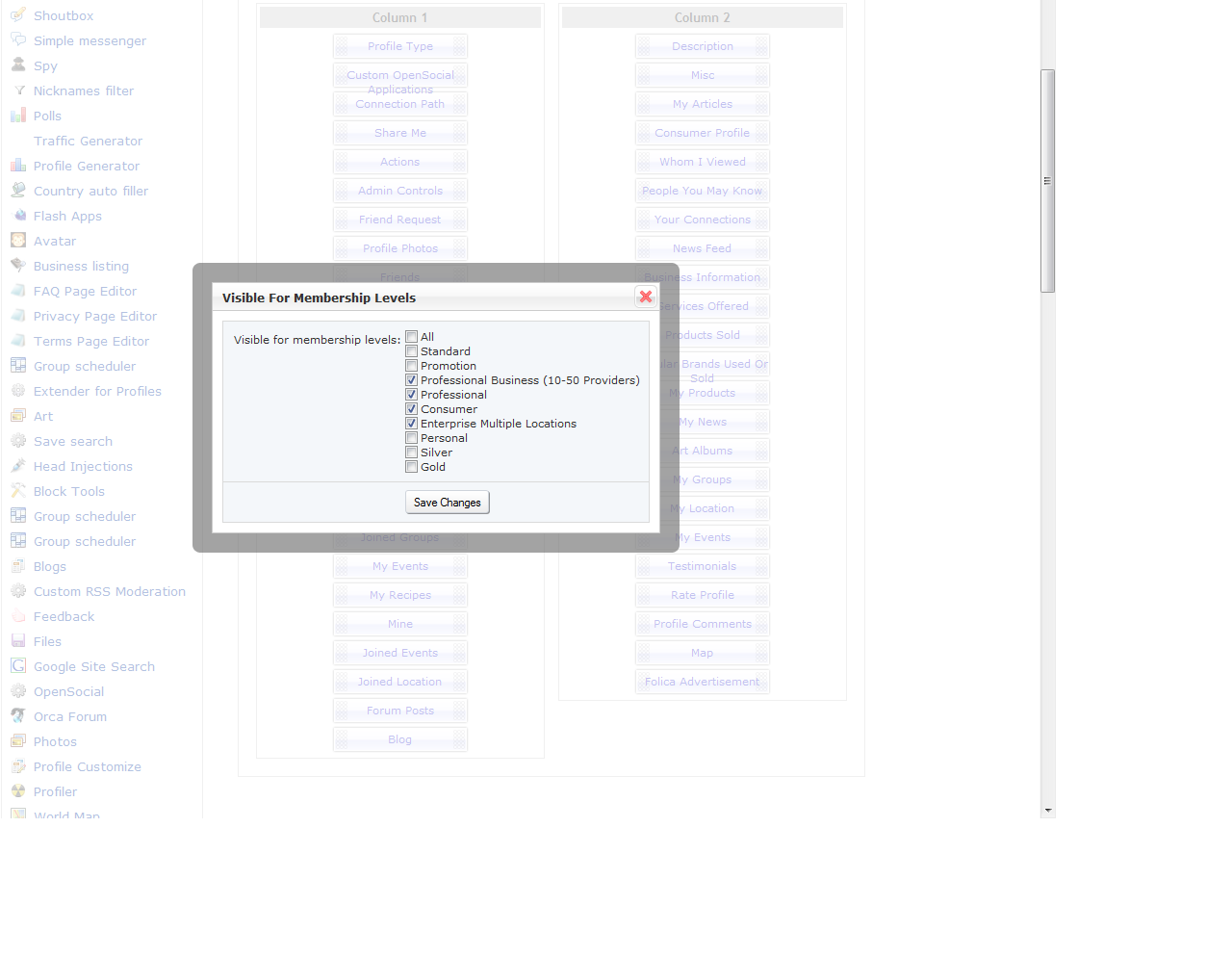The height and width of the screenshot is (957, 1232).
Task: Click the My Recipes block
Action: point(400,595)
